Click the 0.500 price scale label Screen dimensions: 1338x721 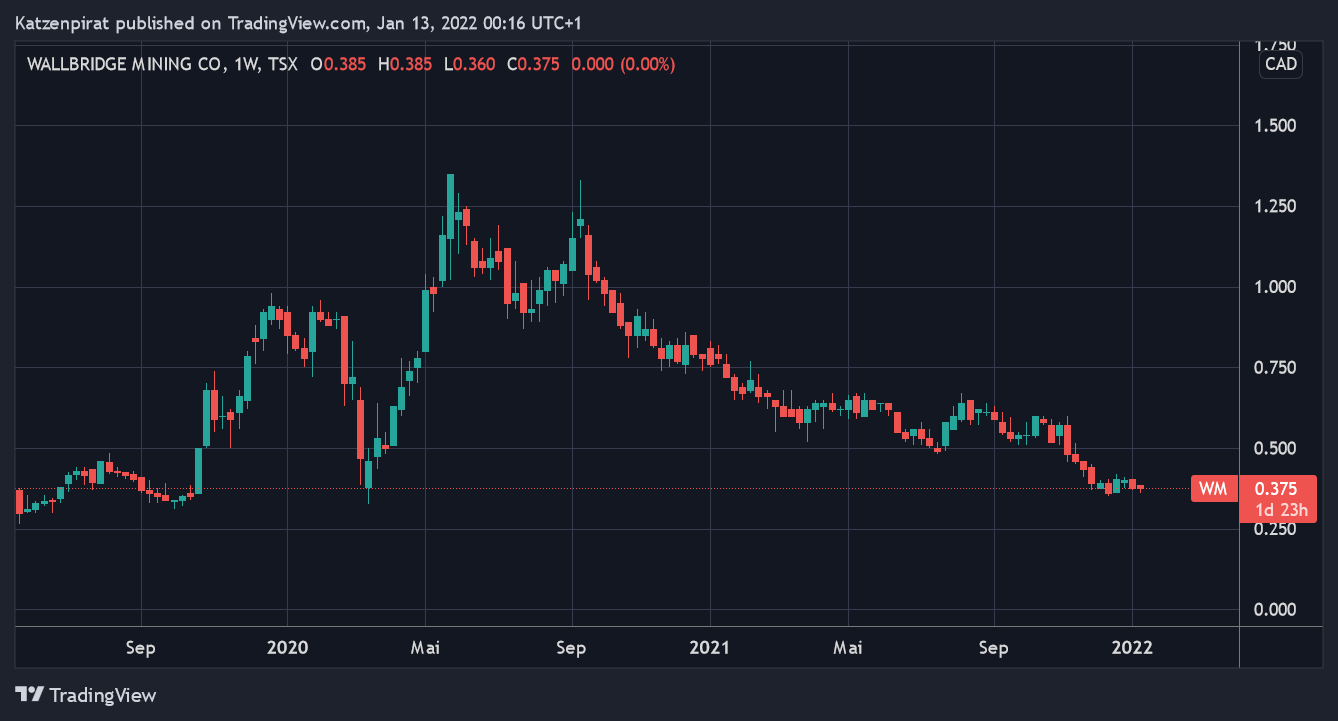(x=1274, y=448)
